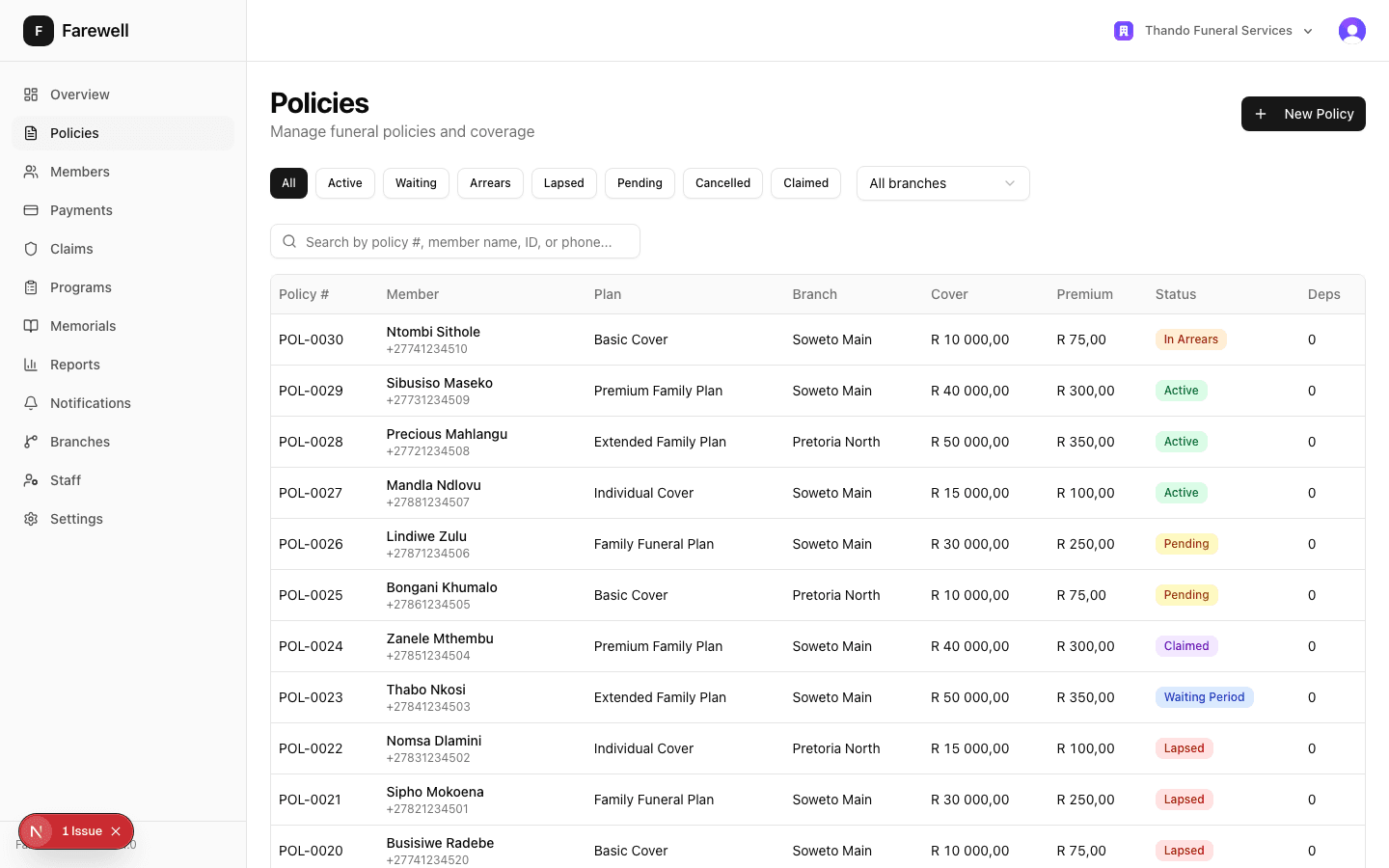Select the Reports chart icon
Screen dimensions: 1389x868
(32, 365)
